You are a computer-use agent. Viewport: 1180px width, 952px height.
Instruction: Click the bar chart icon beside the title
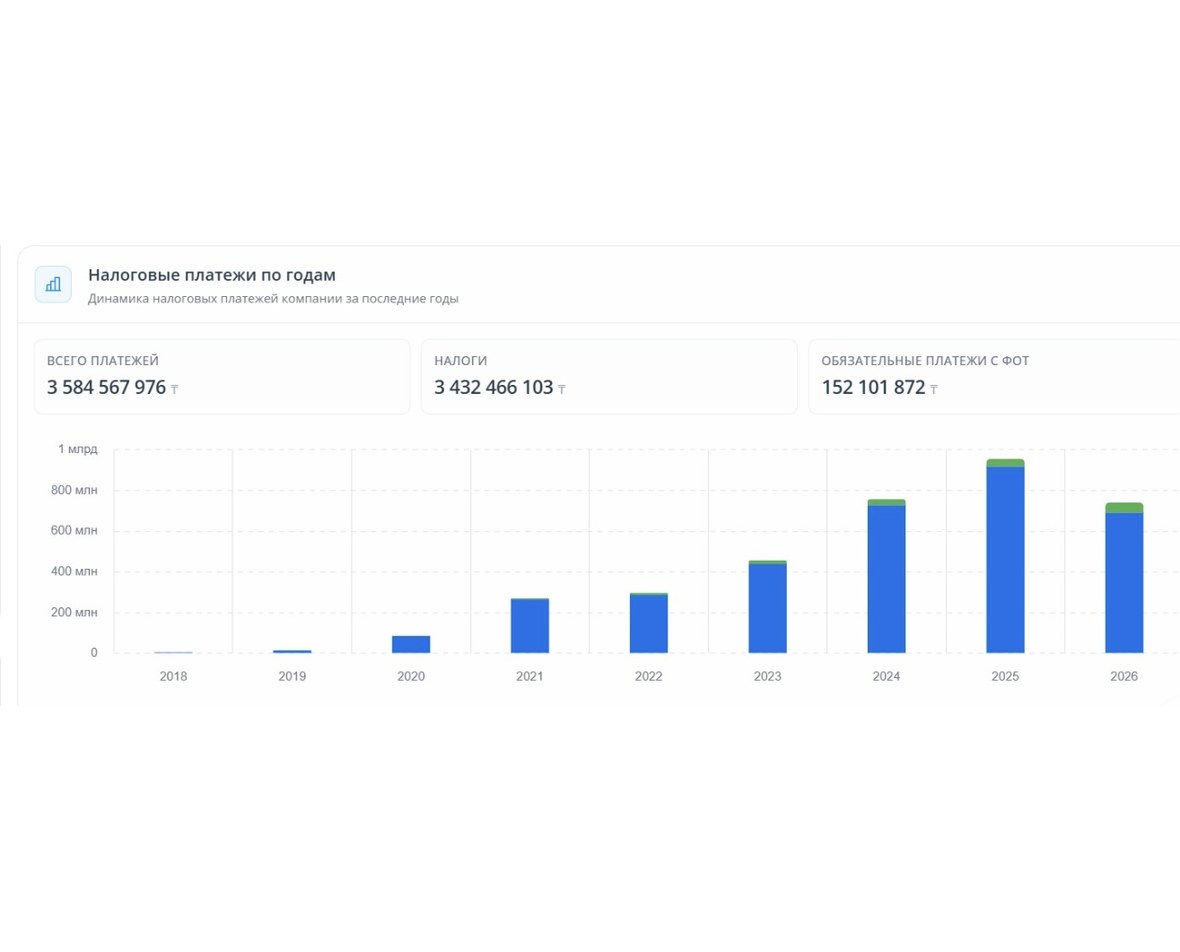tap(53, 284)
